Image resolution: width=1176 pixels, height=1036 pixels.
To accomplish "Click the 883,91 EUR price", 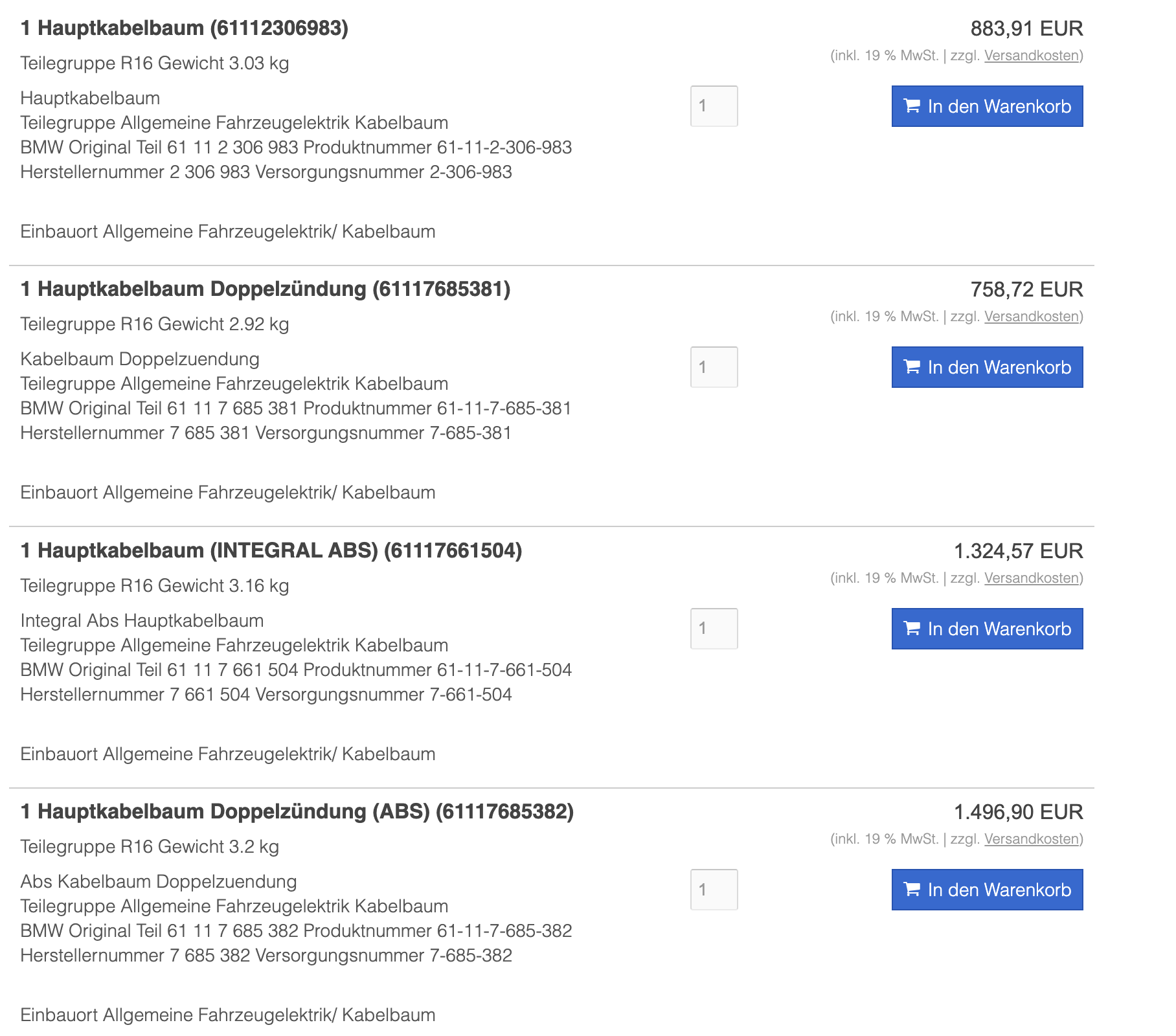I will pyautogui.click(x=1026, y=28).
